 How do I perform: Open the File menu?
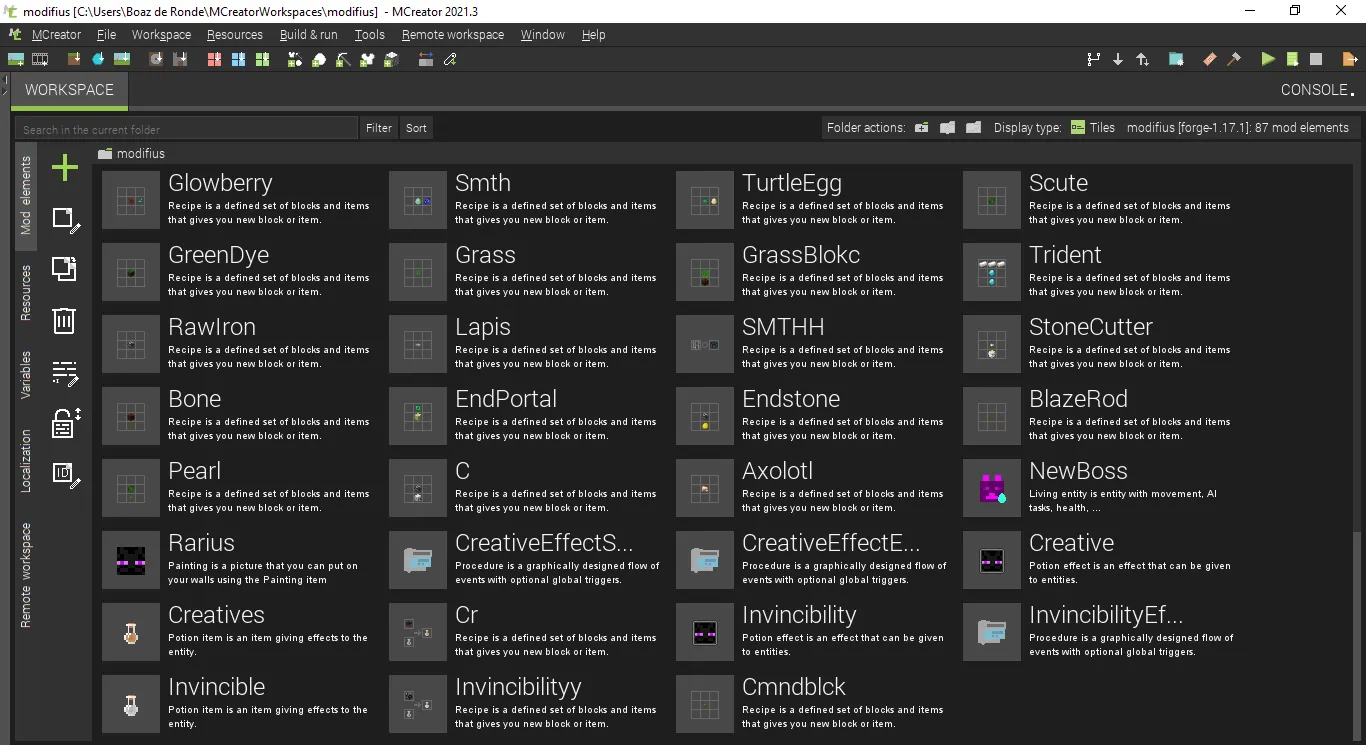[x=107, y=34]
